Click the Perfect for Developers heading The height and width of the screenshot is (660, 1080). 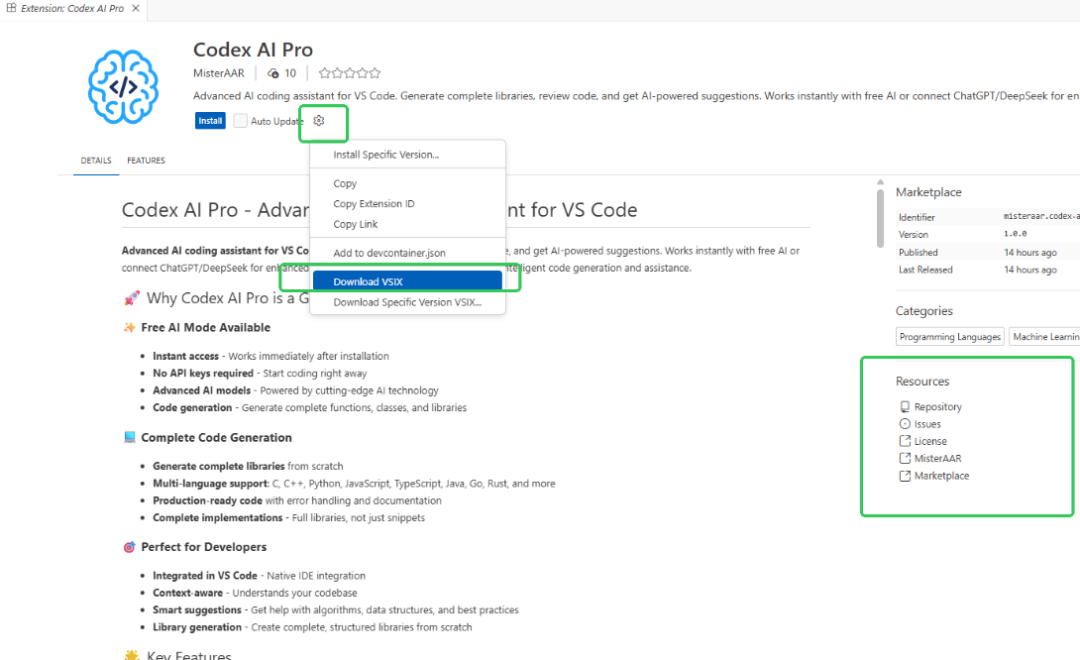click(x=204, y=546)
